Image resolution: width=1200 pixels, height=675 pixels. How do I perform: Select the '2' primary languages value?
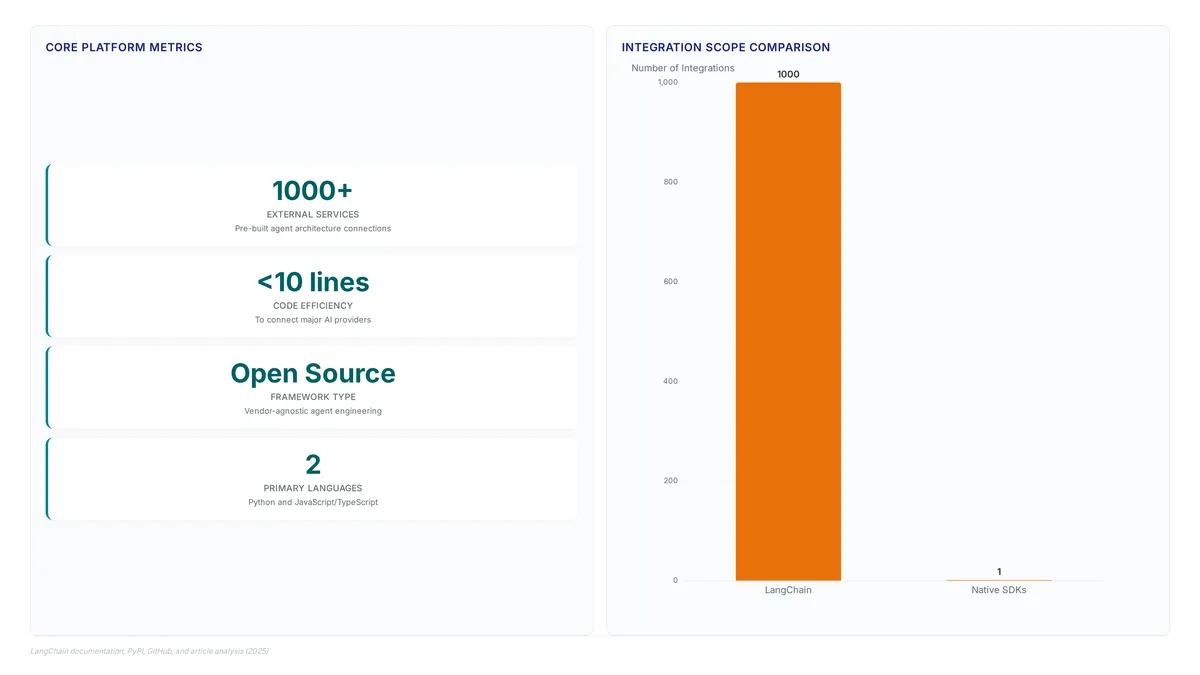pyautogui.click(x=313, y=464)
